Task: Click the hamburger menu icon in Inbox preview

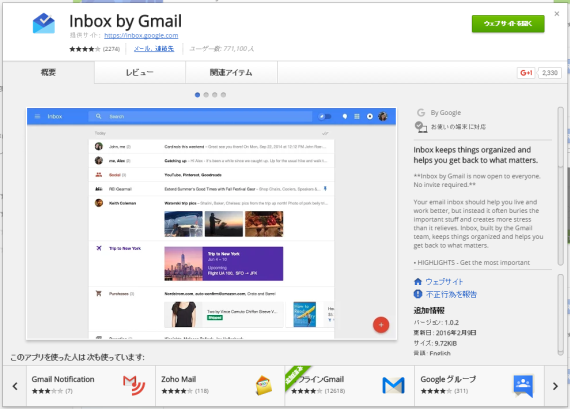Action: pos(37,116)
